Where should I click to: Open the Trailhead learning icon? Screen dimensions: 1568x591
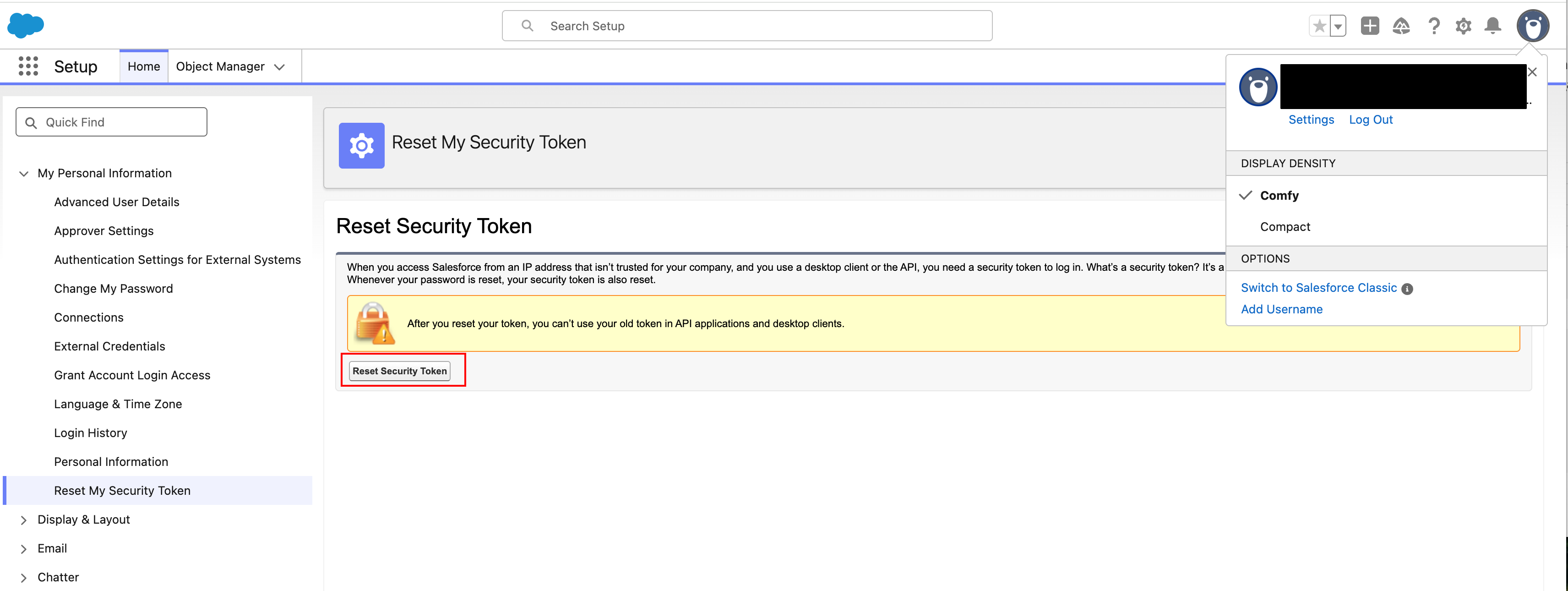(x=1401, y=26)
